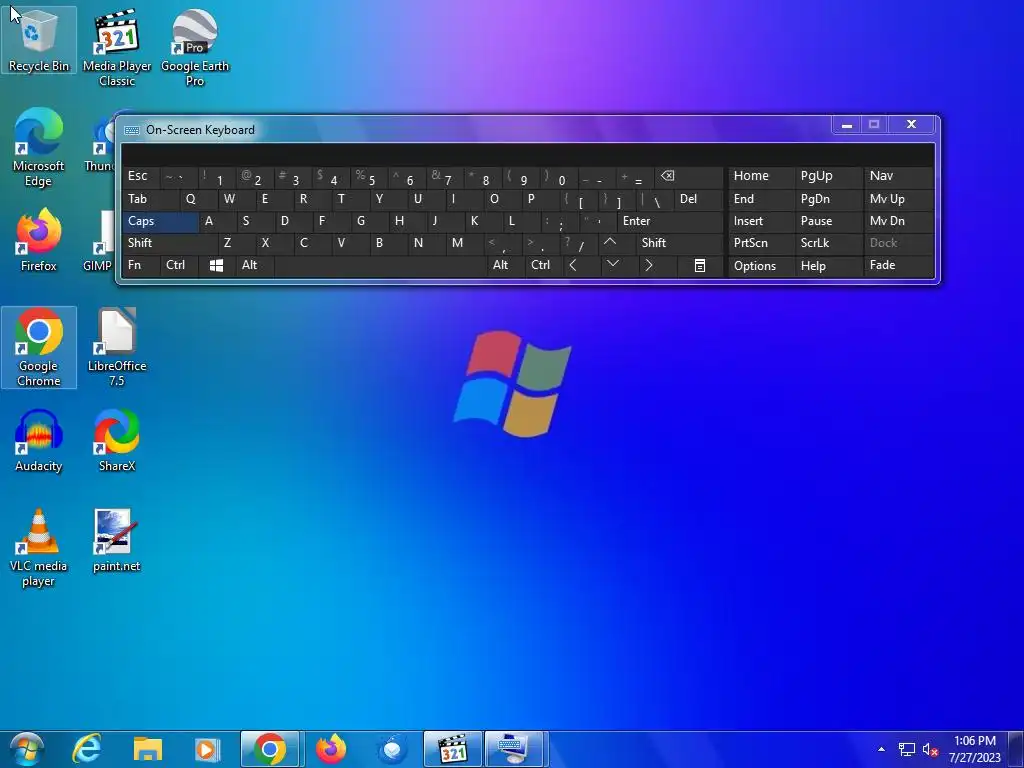
Task: Click the Pause key on keyboard
Action: point(829,221)
